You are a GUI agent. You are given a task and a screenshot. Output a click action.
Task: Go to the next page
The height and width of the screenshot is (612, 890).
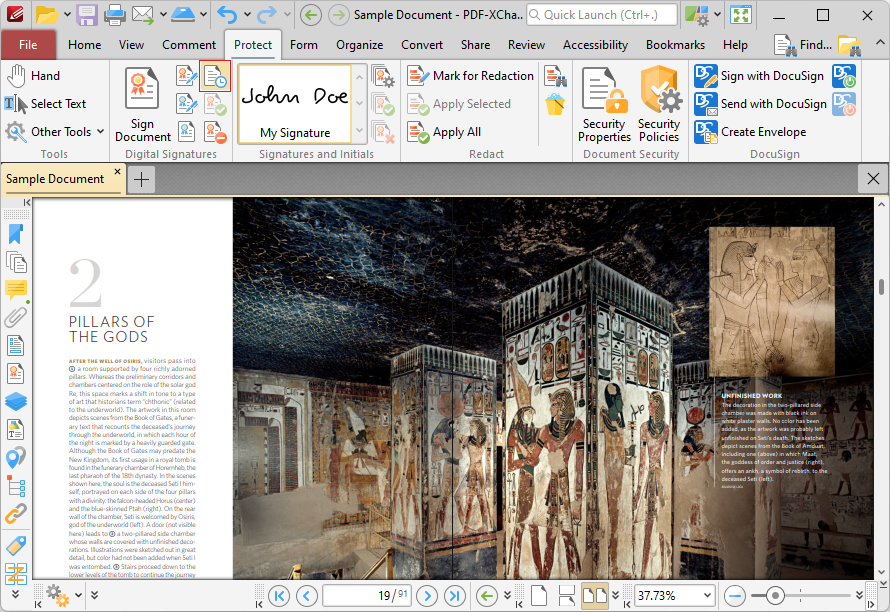tap(427, 596)
